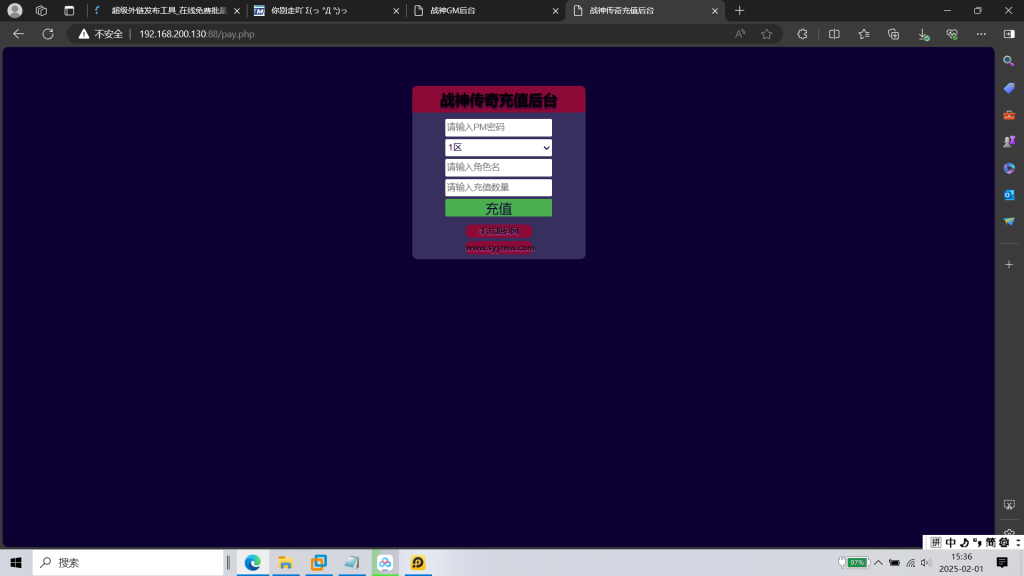Screen dimensions: 1024x576
Task: Click the browser extensions puzzle icon
Action: 802,33
